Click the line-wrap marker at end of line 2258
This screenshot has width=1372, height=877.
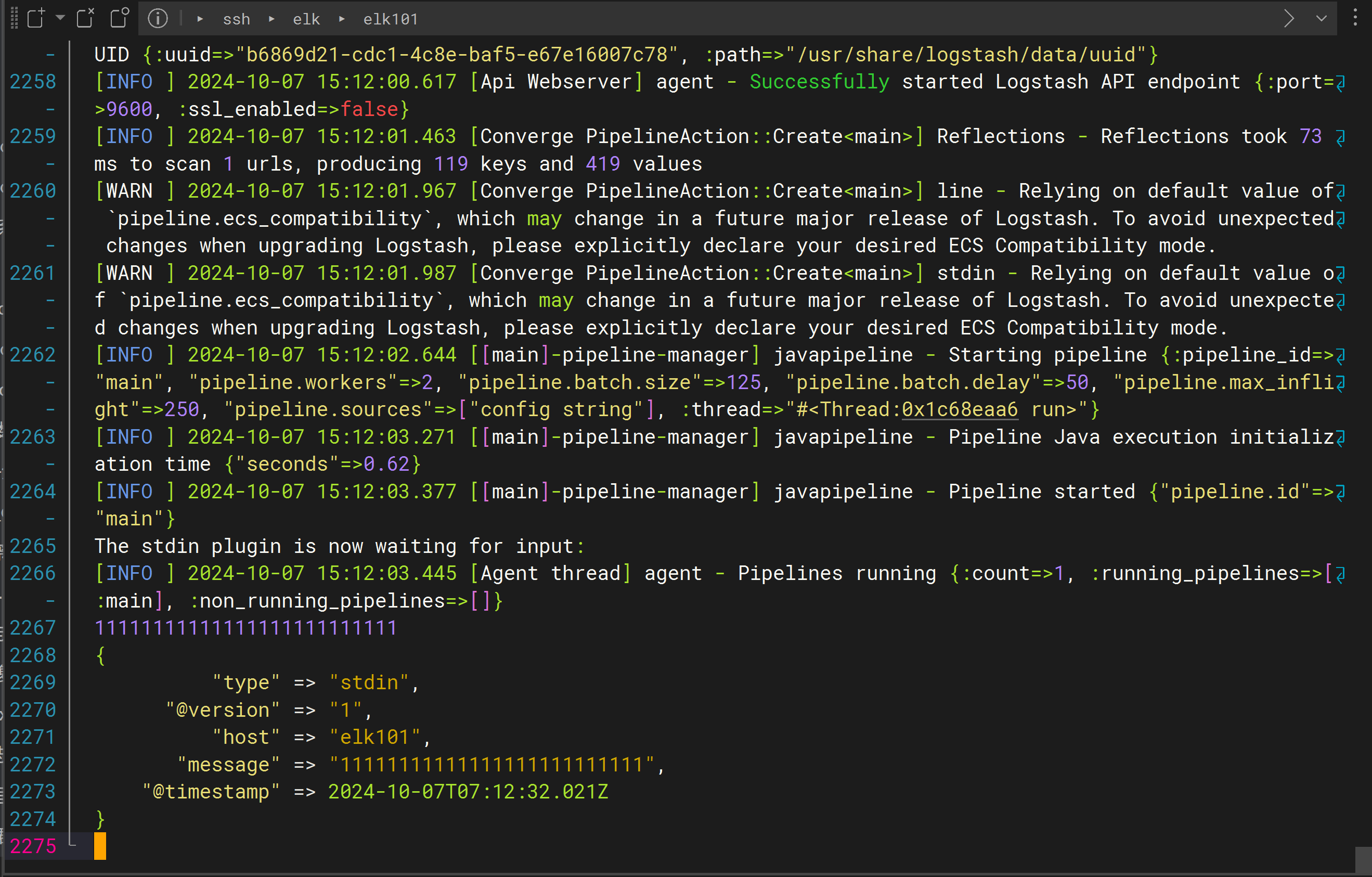pos(1341,83)
